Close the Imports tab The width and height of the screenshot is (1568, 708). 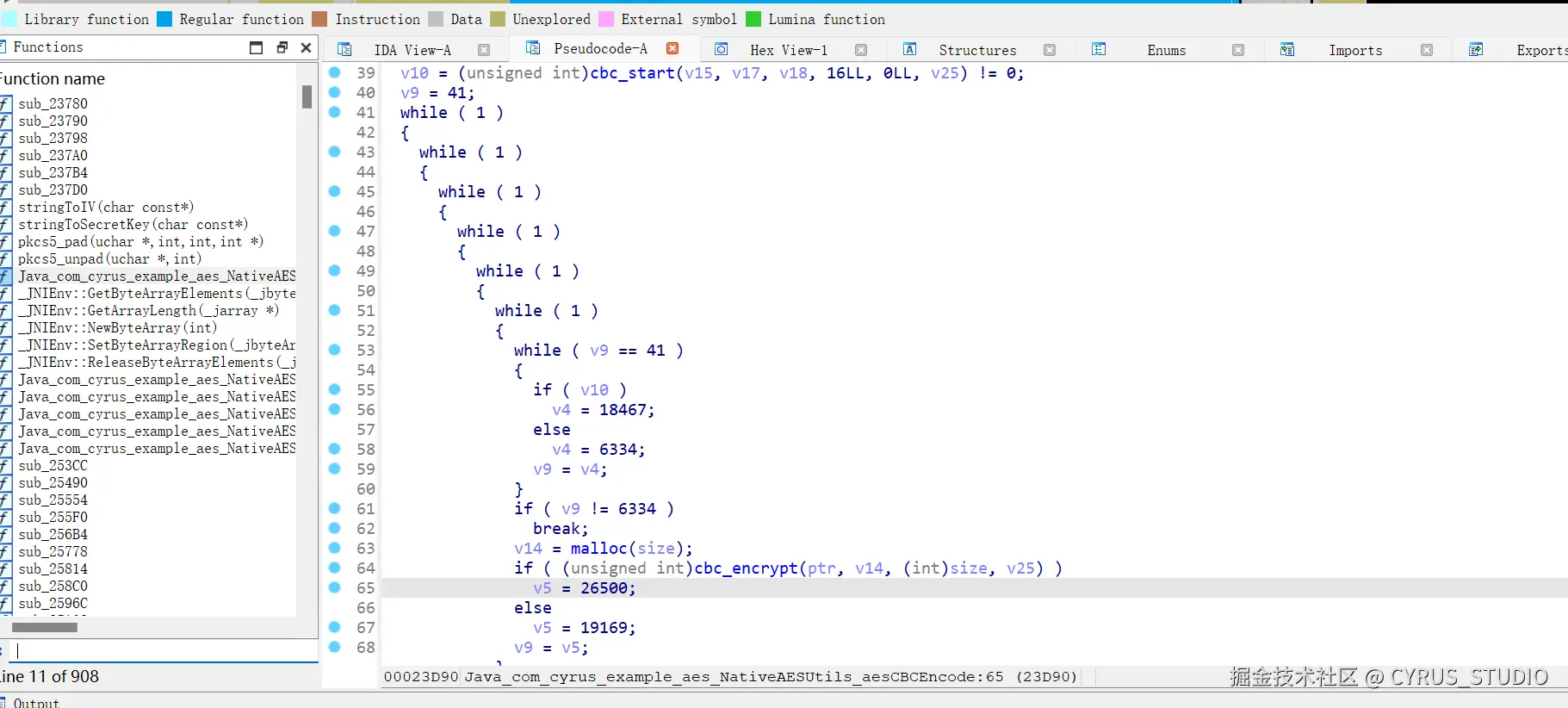coord(1427,50)
